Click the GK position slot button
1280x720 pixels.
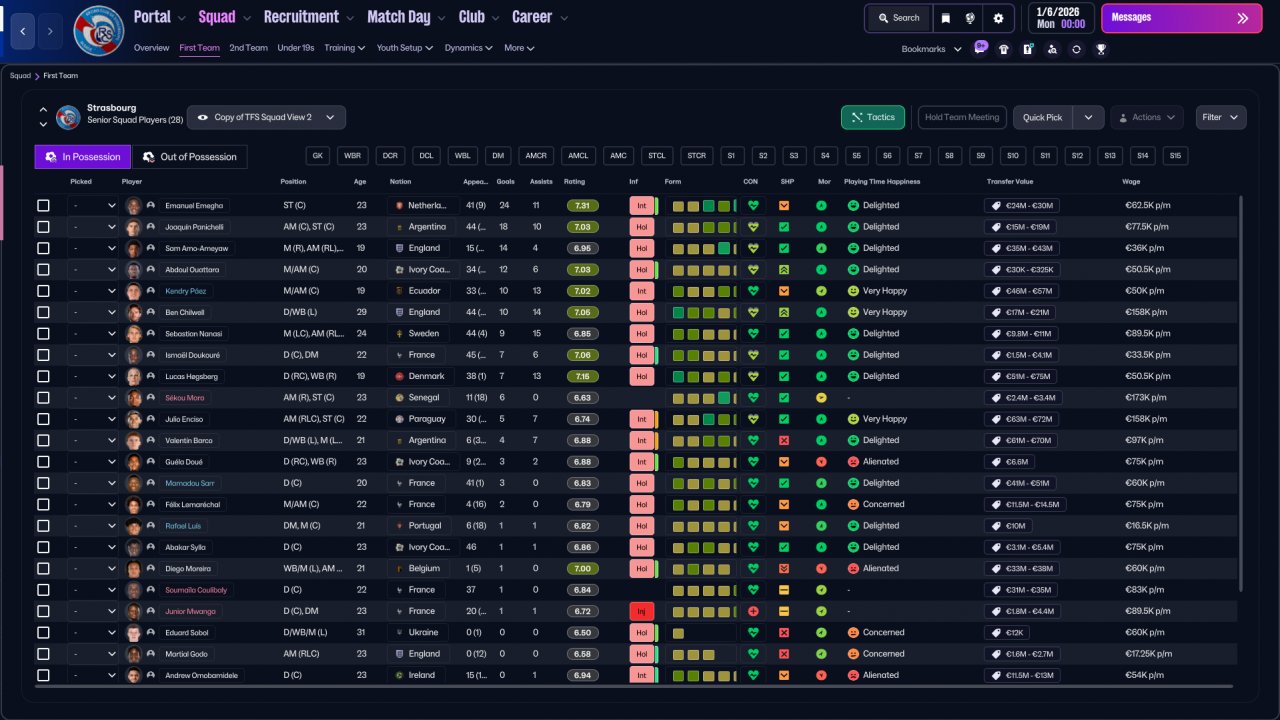click(x=318, y=156)
